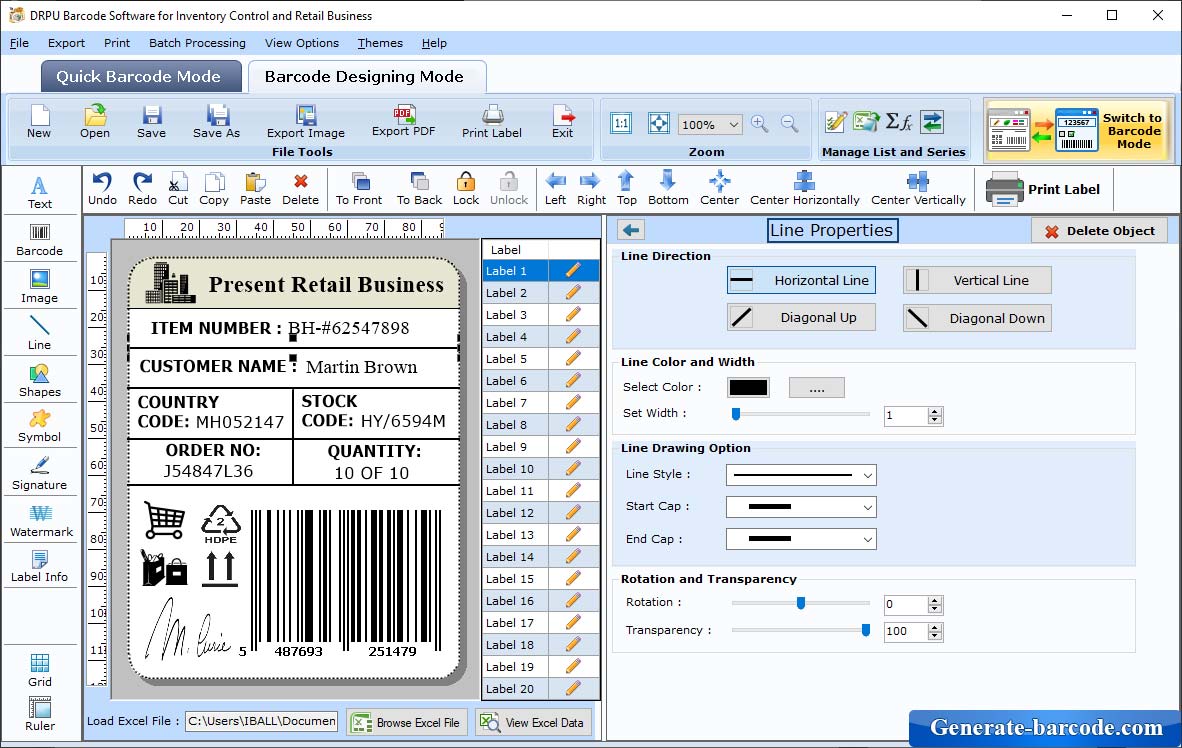Open the 100% zoom dropdown
The height and width of the screenshot is (748, 1182).
click(x=710, y=124)
